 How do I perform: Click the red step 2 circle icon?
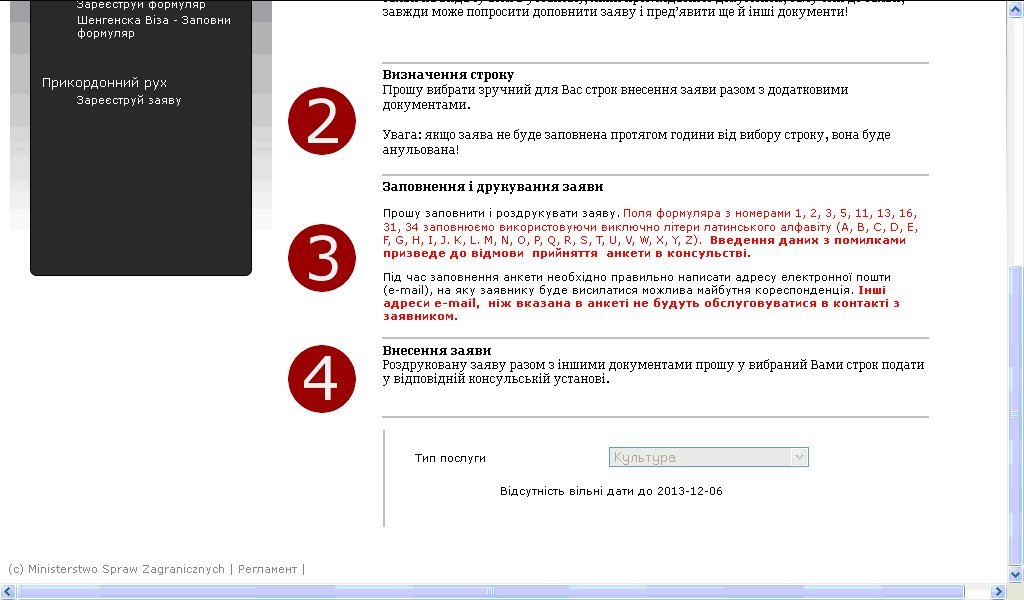tap(322, 121)
